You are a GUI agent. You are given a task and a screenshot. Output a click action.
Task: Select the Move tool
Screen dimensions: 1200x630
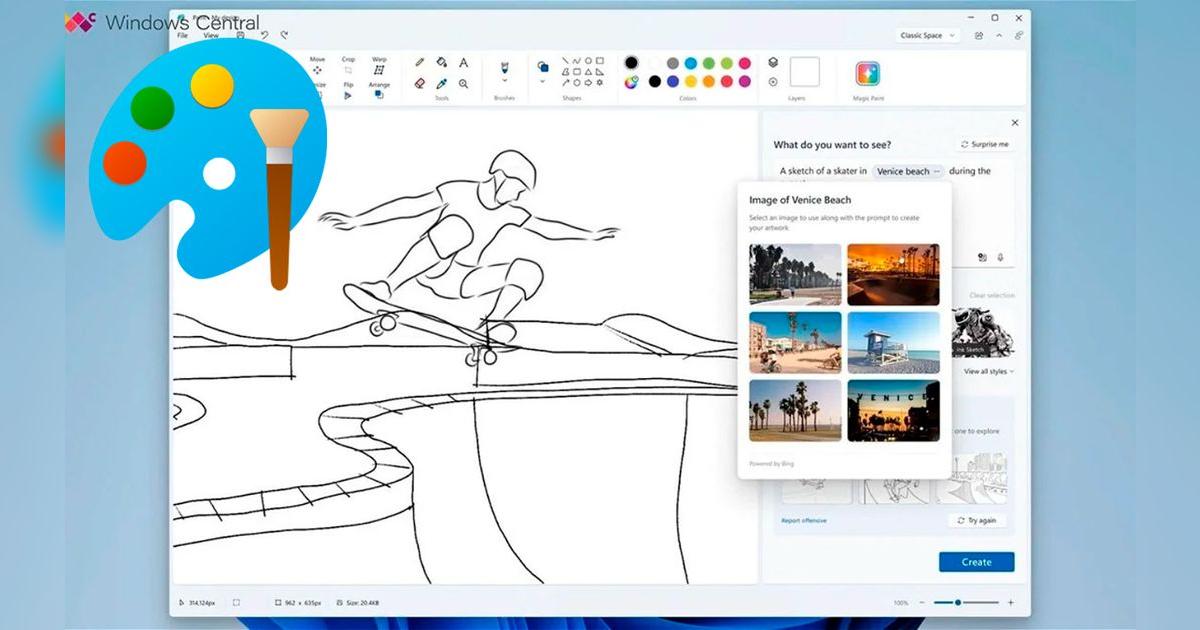click(317, 66)
